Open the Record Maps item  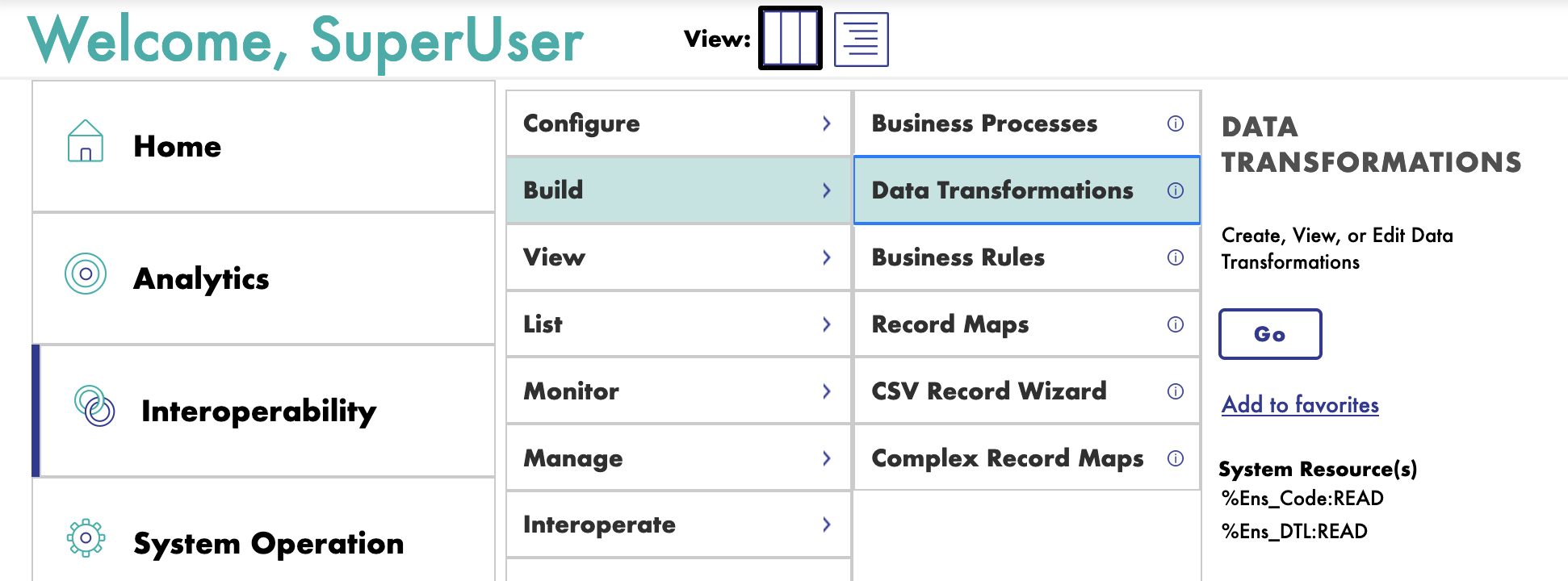click(950, 324)
